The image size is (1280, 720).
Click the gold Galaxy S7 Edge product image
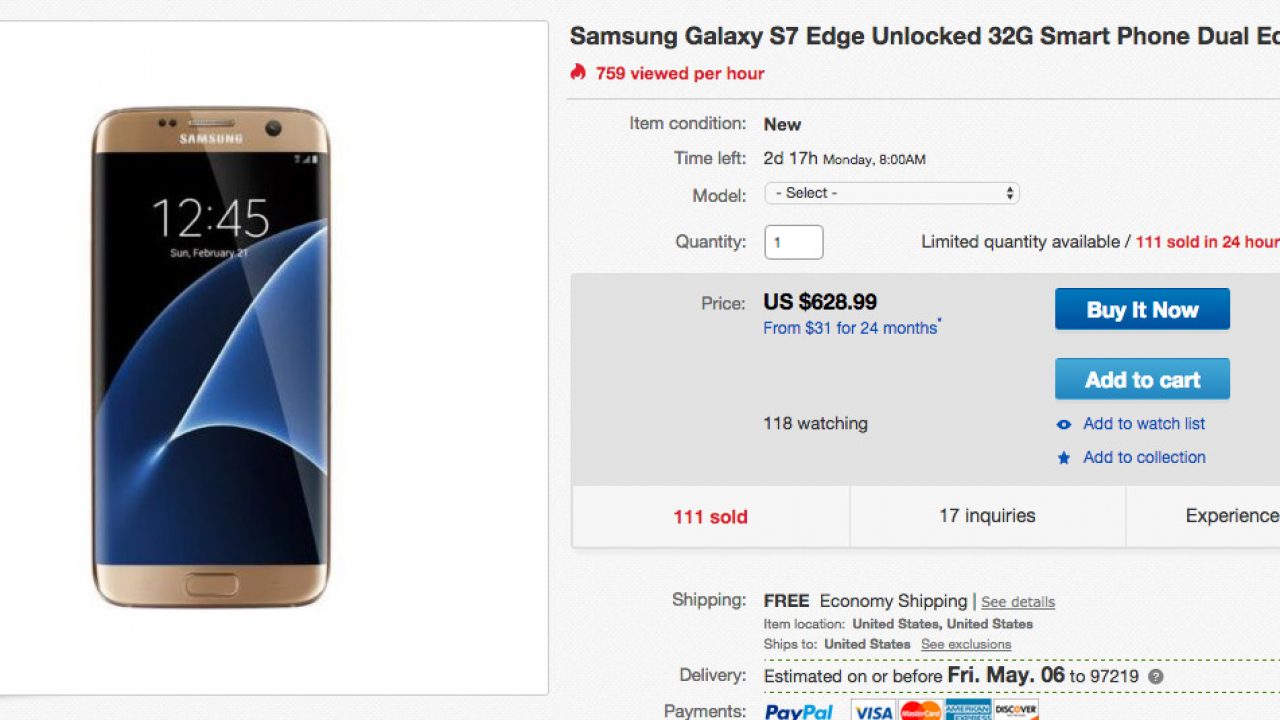pyautogui.click(x=211, y=357)
